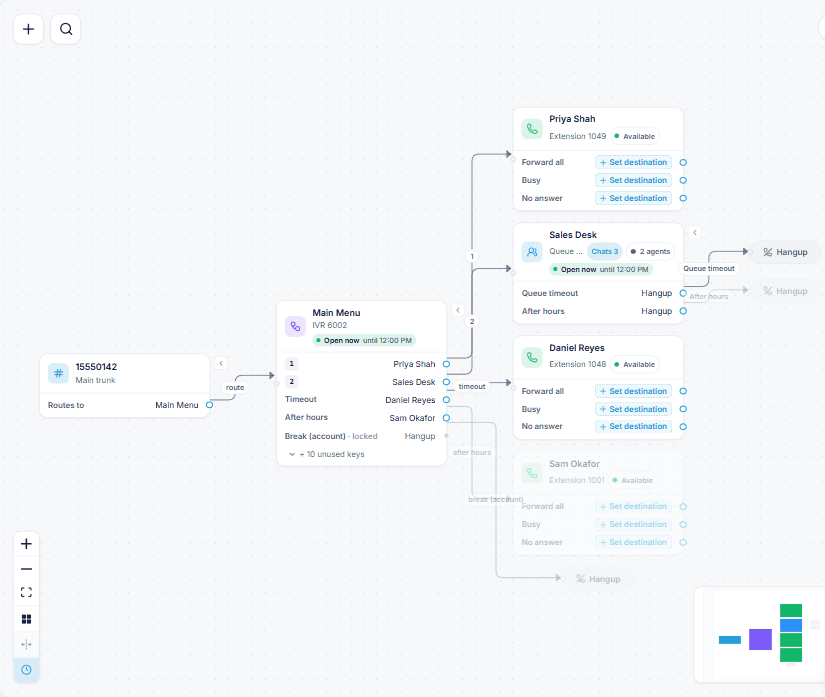Click the edge label numbered 2

pos(472,321)
